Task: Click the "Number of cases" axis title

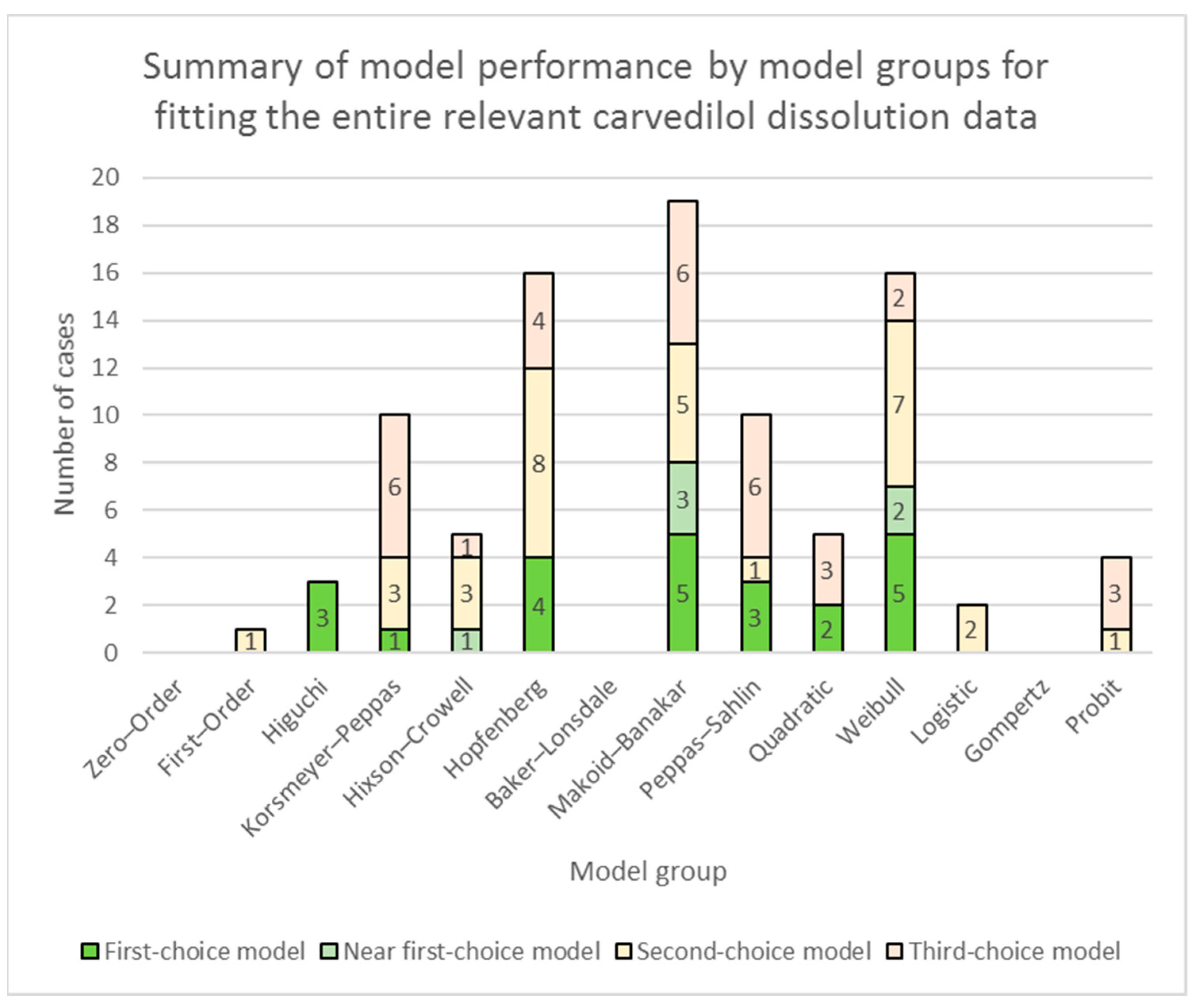Action: 64,414
